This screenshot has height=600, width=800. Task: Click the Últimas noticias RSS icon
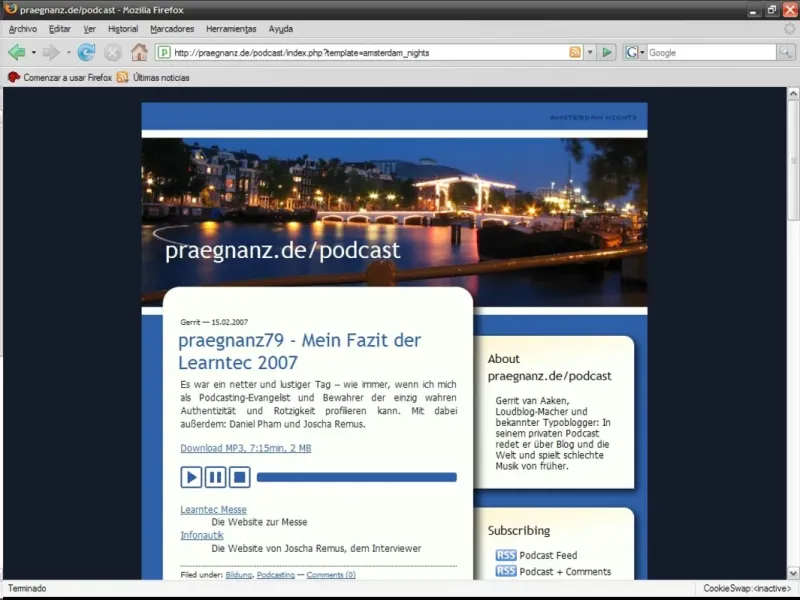pos(122,78)
